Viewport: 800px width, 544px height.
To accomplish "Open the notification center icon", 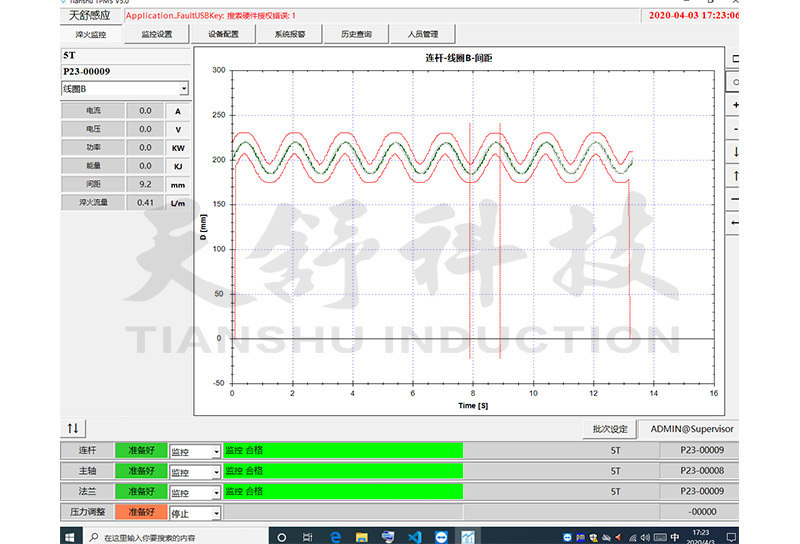I will 731,537.
